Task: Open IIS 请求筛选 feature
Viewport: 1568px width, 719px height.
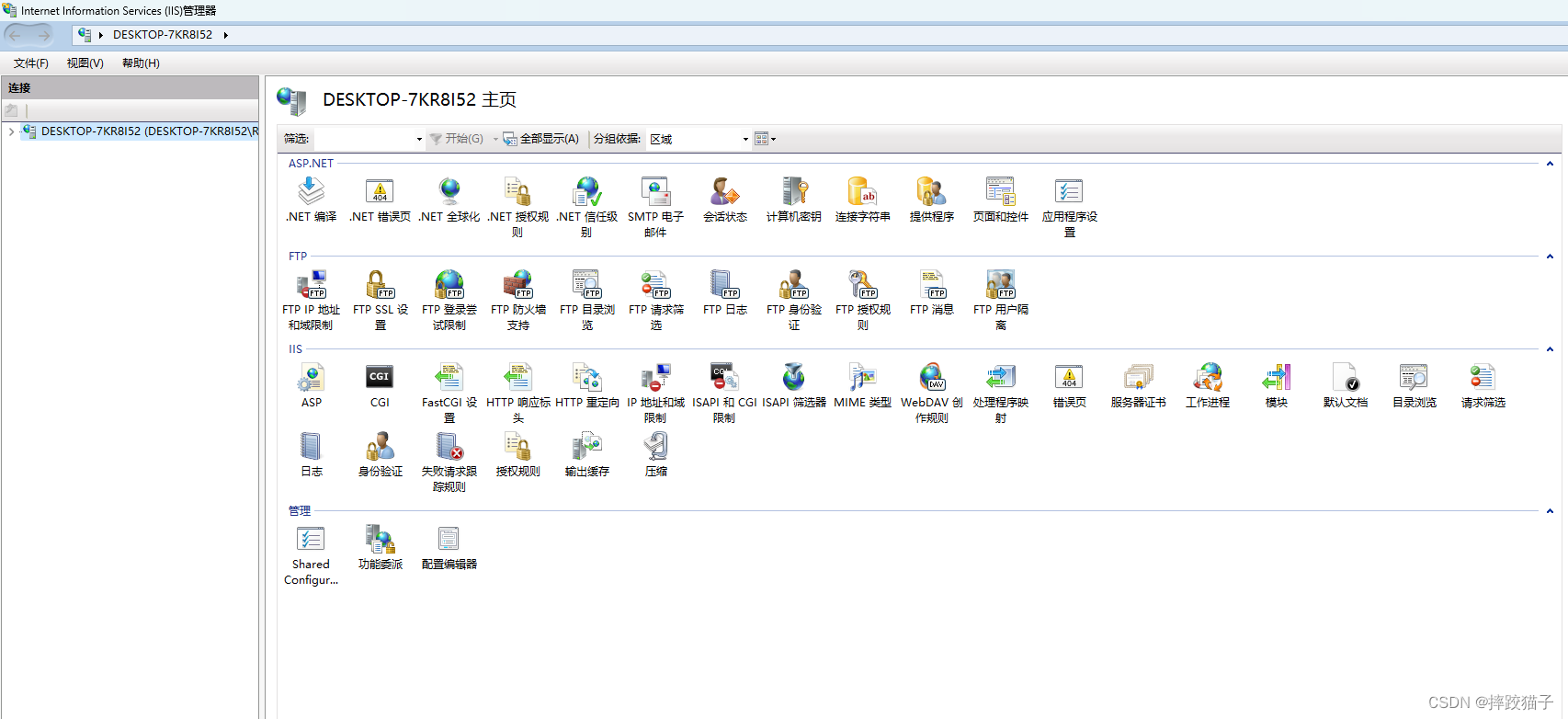Action: click(x=1483, y=385)
